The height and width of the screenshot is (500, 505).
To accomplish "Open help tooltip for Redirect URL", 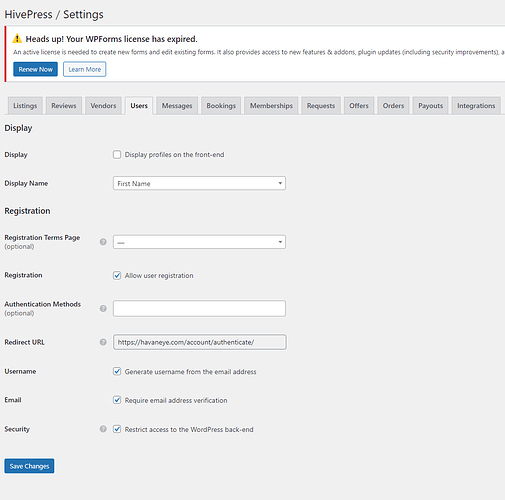I will tap(103, 342).
